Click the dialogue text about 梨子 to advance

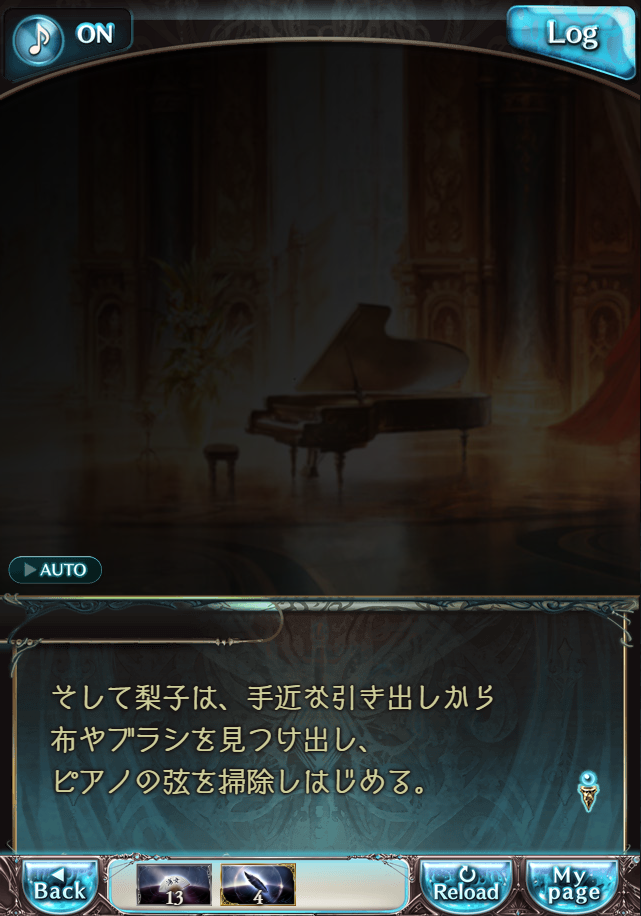pyautogui.click(x=272, y=740)
